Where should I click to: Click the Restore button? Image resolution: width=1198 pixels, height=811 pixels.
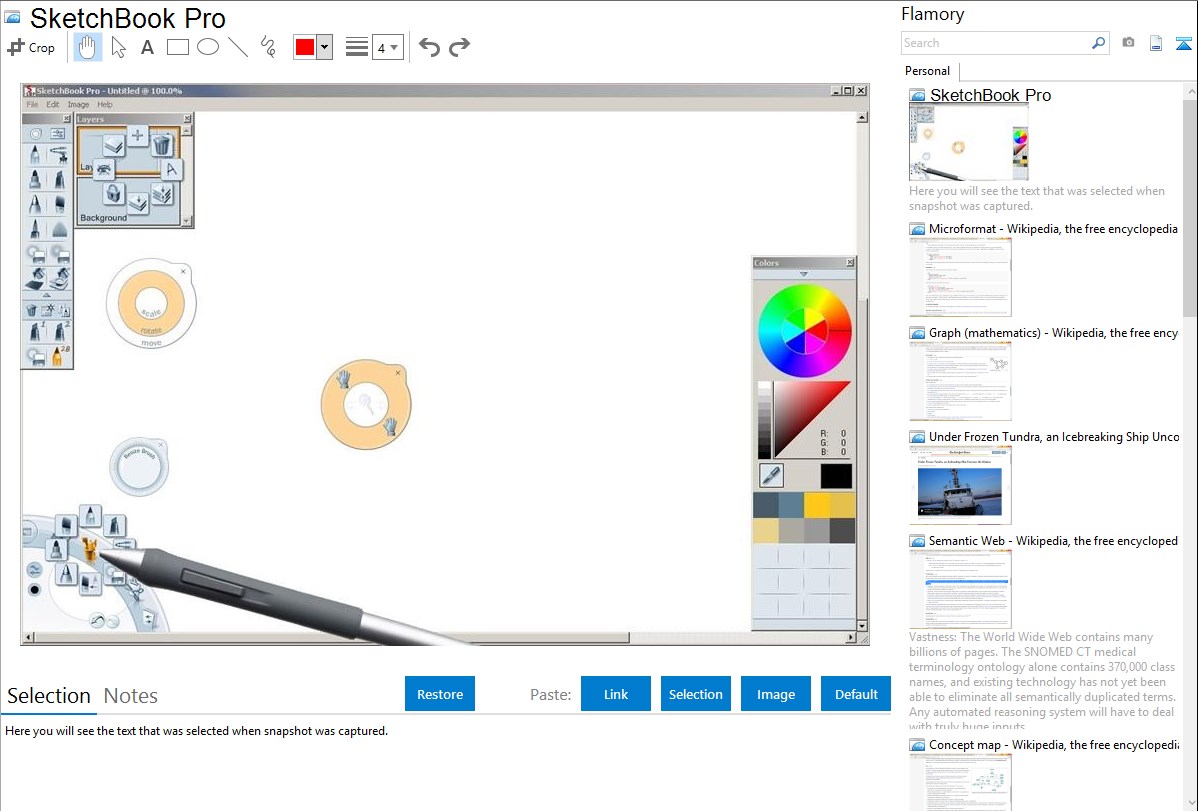click(440, 694)
